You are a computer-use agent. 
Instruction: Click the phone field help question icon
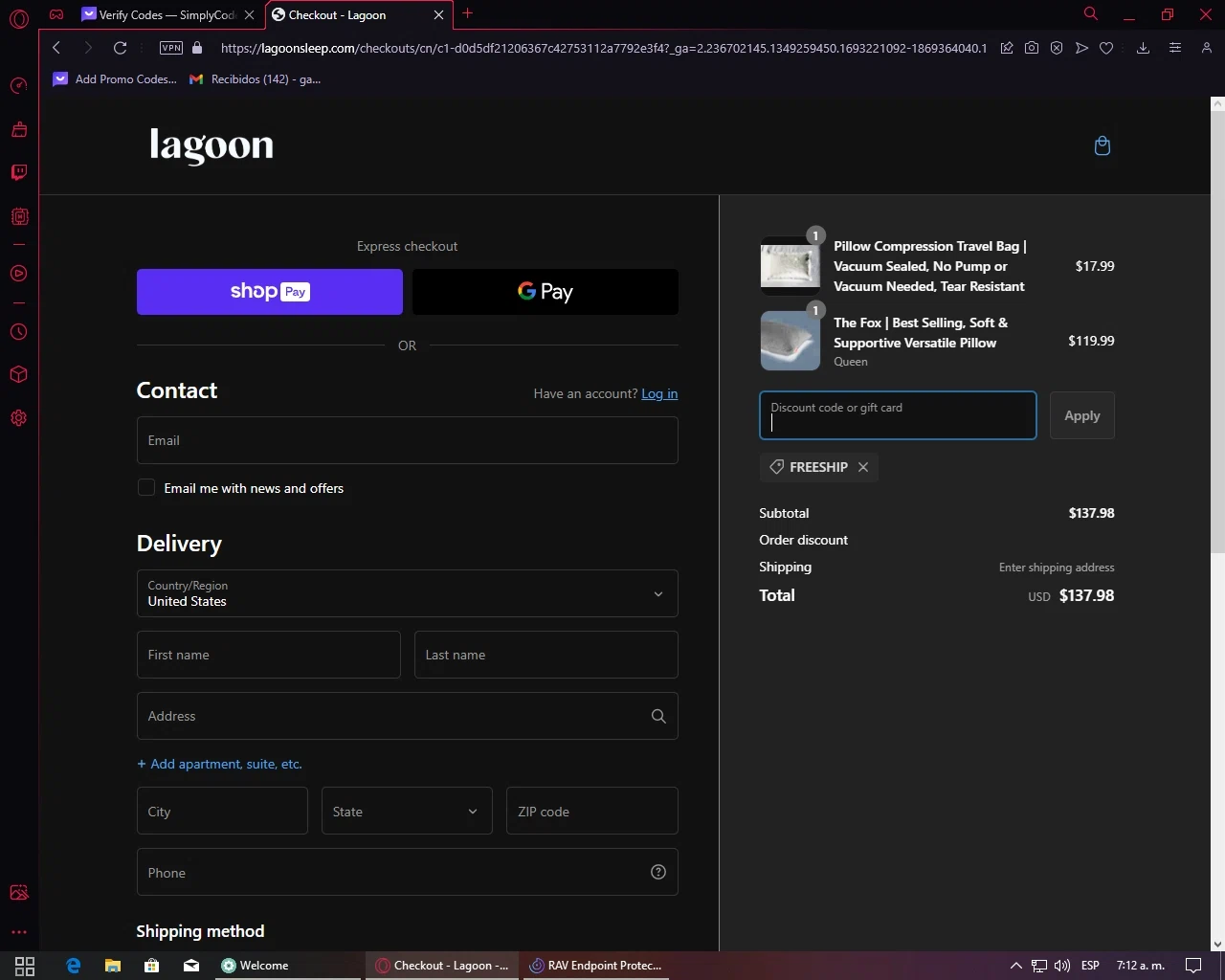tap(658, 872)
